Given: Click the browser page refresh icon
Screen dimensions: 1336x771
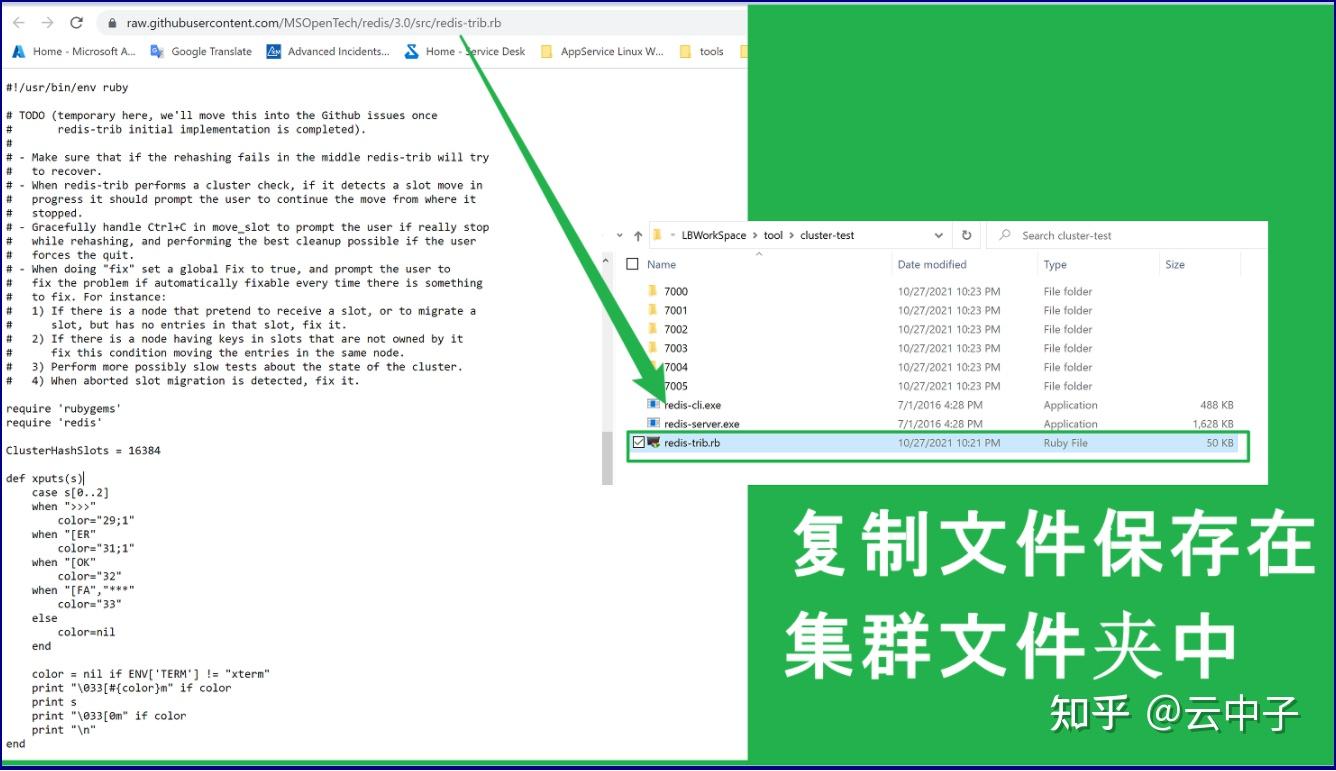Looking at the screenshot, I should pos(78,22).
